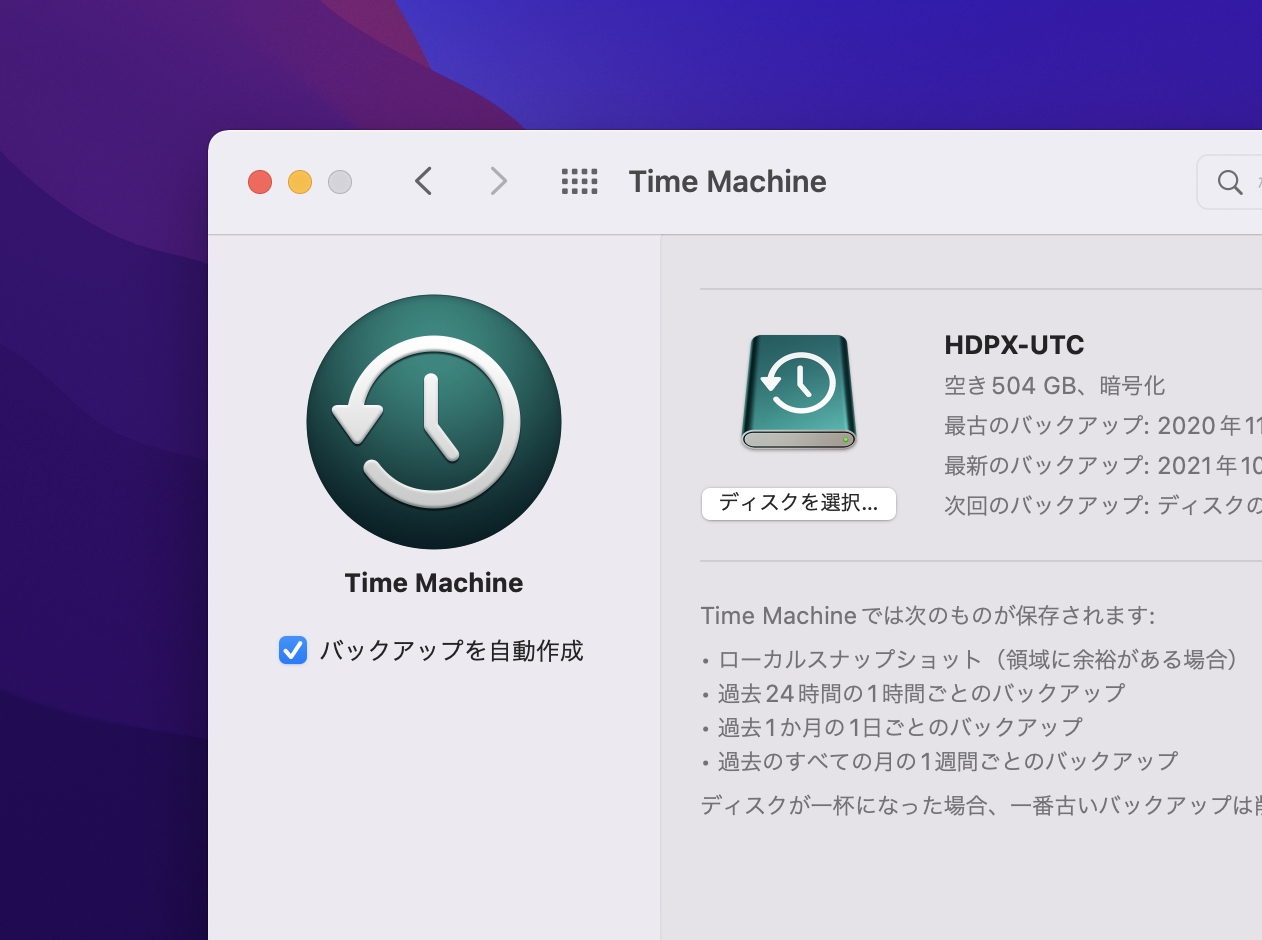Click the grayed-out zoom window button
The width and height of the screenshot is (1262, 940).
click(340, 182)
